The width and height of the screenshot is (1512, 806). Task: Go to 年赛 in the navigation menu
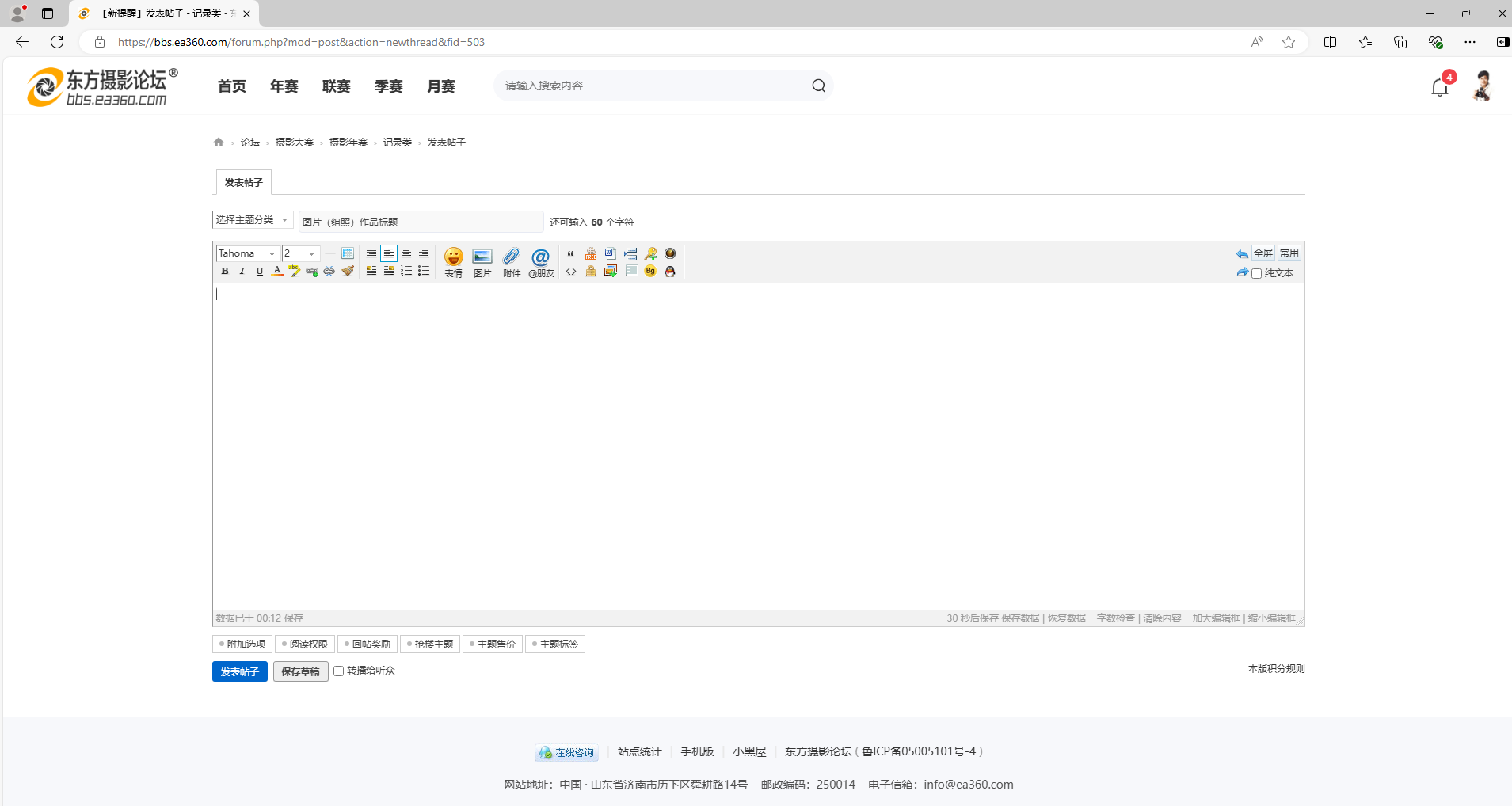click(284, 86)
